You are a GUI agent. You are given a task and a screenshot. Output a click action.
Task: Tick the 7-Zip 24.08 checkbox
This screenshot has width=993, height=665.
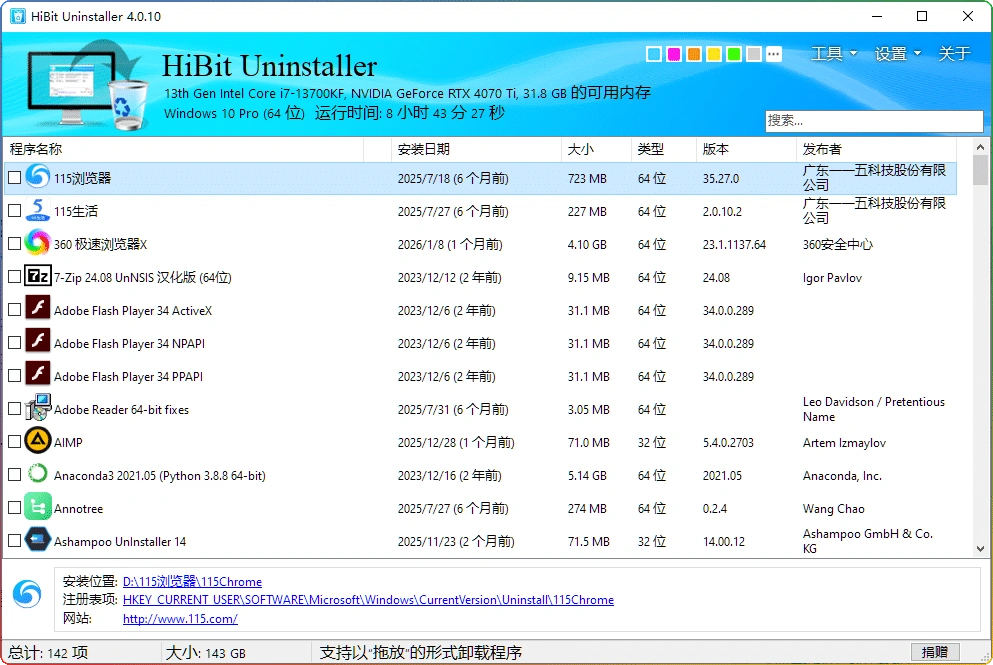pos(14,276)
